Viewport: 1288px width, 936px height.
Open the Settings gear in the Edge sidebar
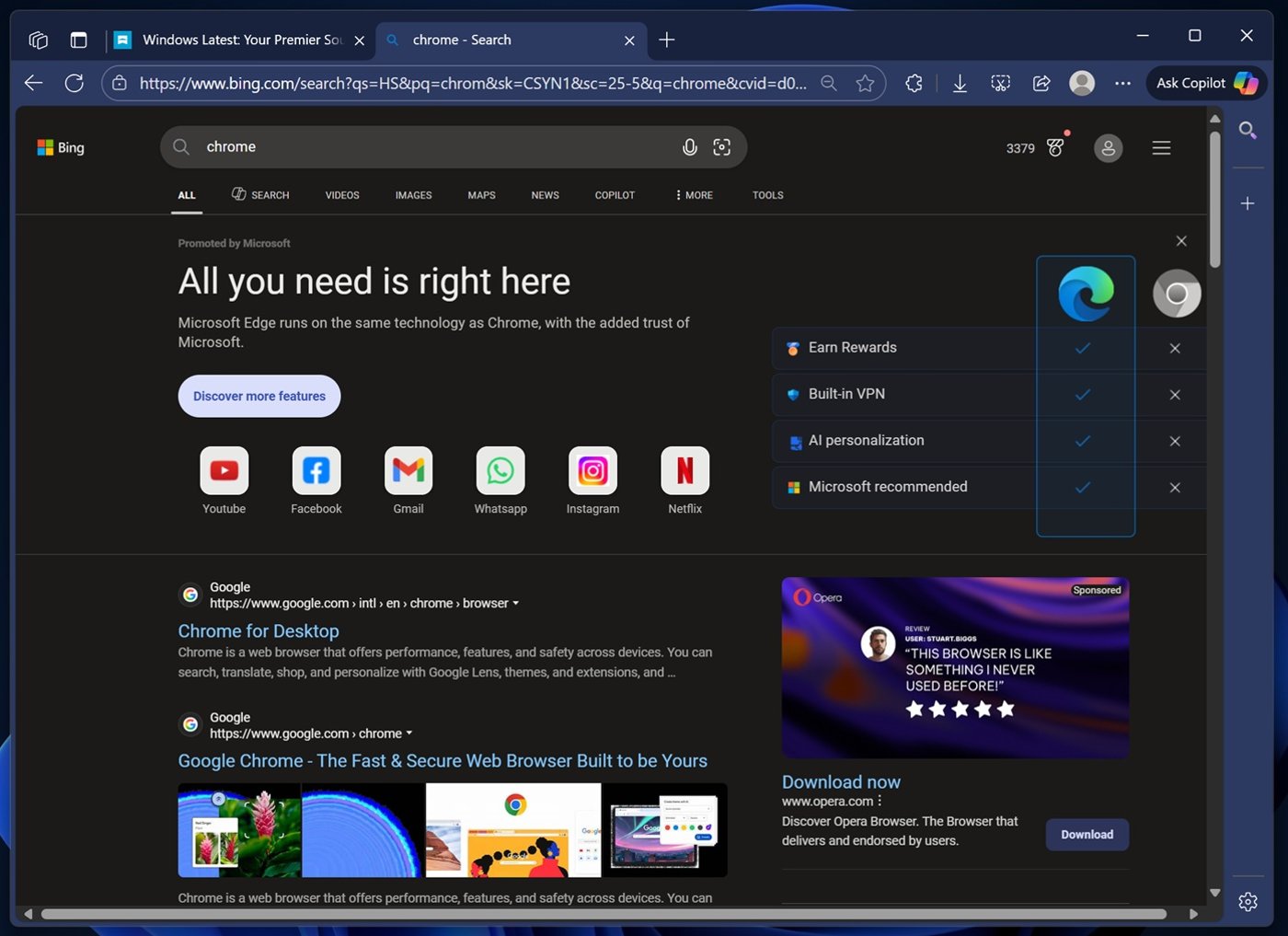pos(1248,902)
